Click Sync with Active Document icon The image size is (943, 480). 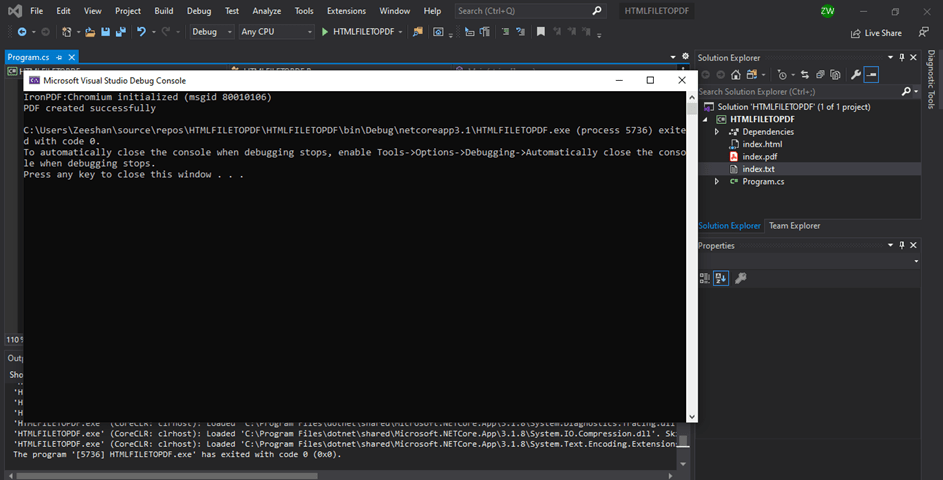point(805,75)
